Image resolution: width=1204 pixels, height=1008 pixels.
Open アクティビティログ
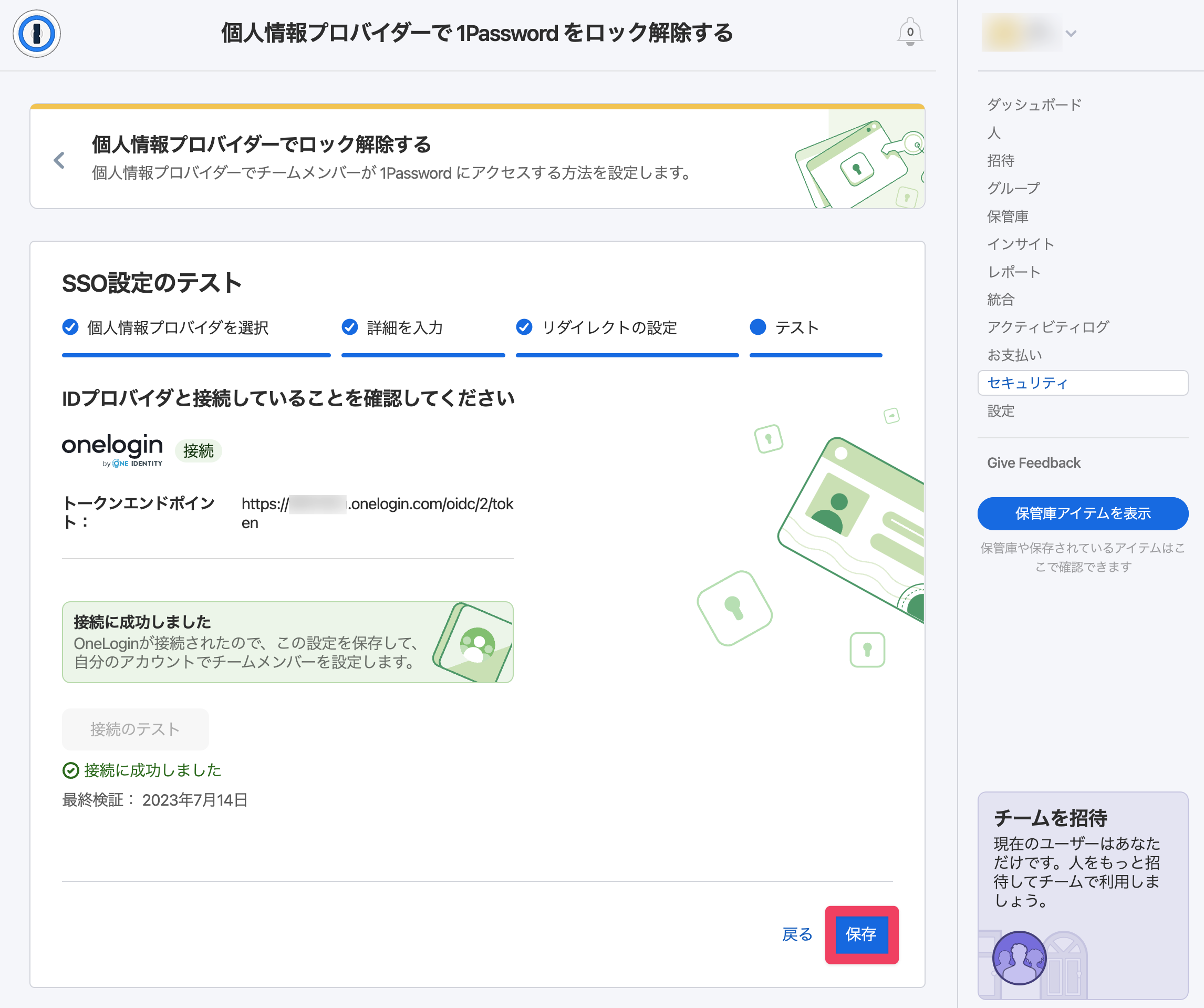click(x=1048, y=327)
